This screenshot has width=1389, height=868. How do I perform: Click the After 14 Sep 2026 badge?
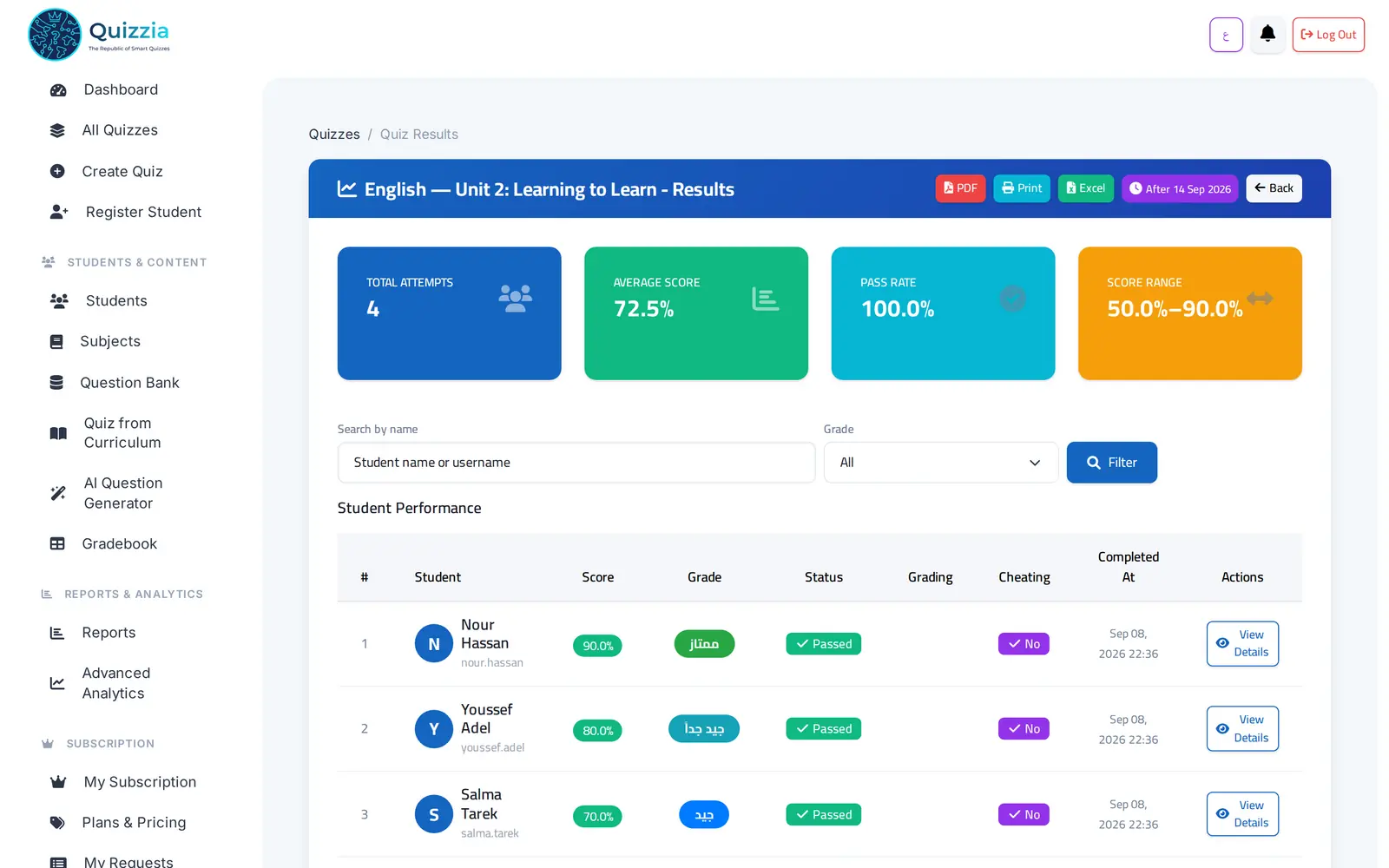pos(1180,188)
